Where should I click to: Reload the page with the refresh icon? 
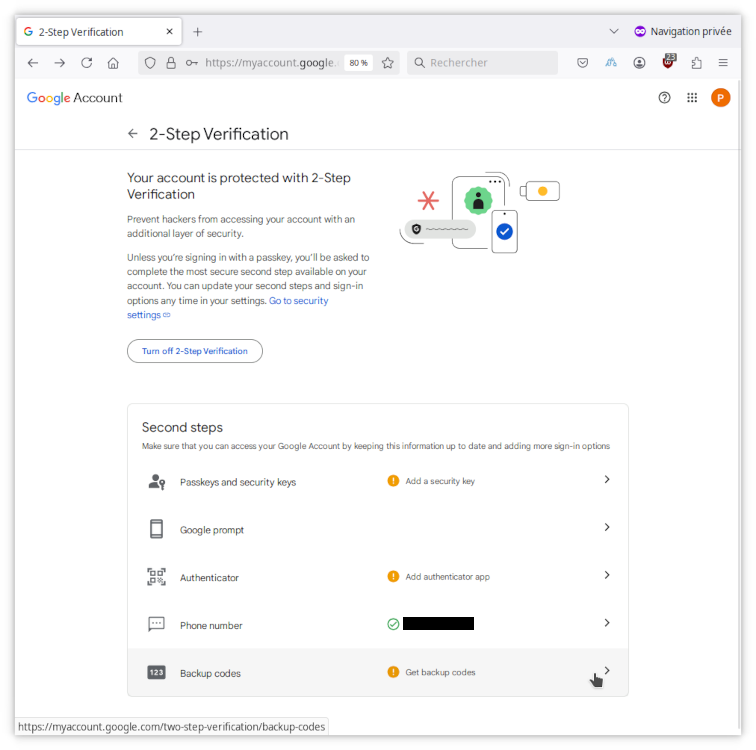coord(87,63)
